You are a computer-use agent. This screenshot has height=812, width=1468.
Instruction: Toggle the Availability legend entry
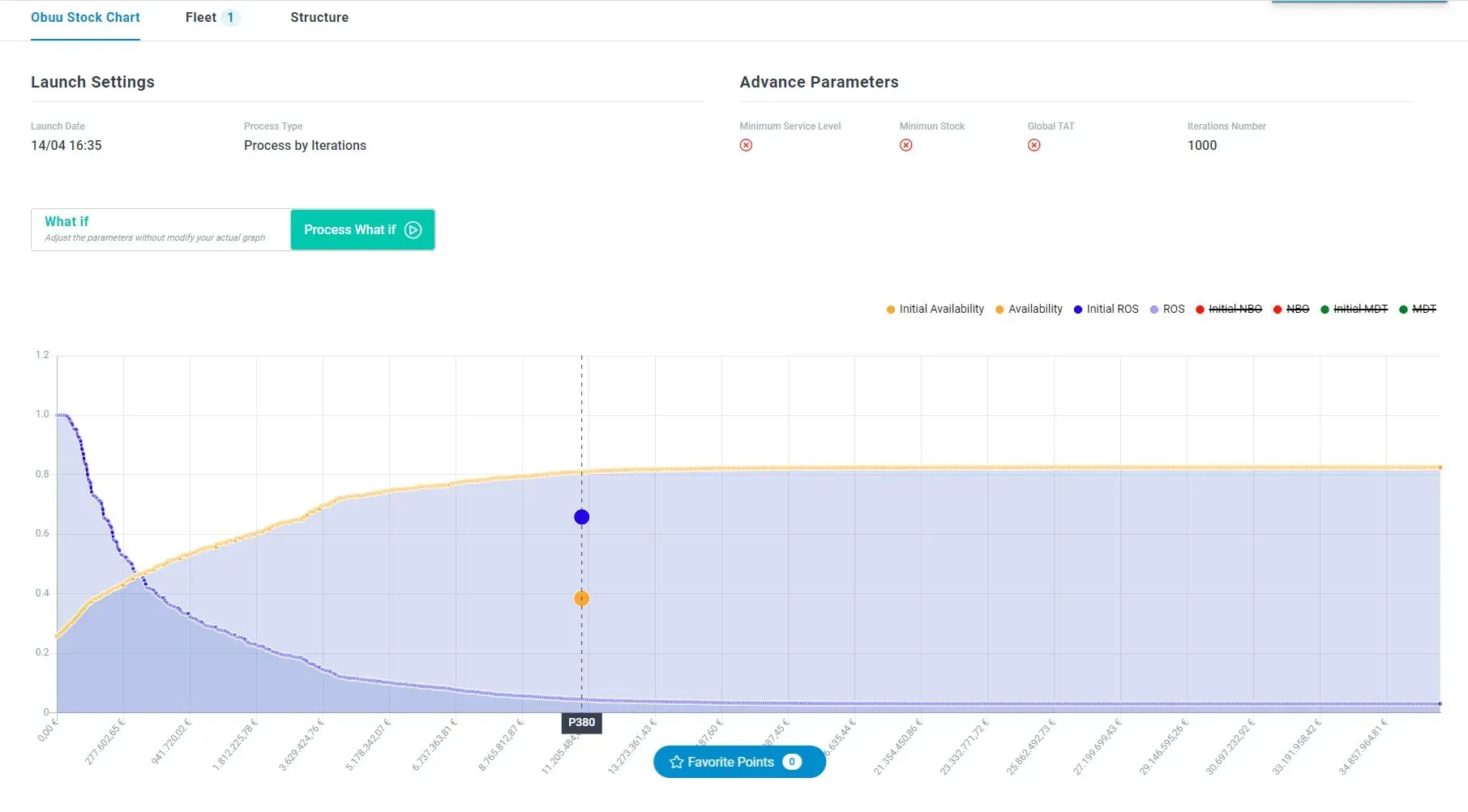1029,309
